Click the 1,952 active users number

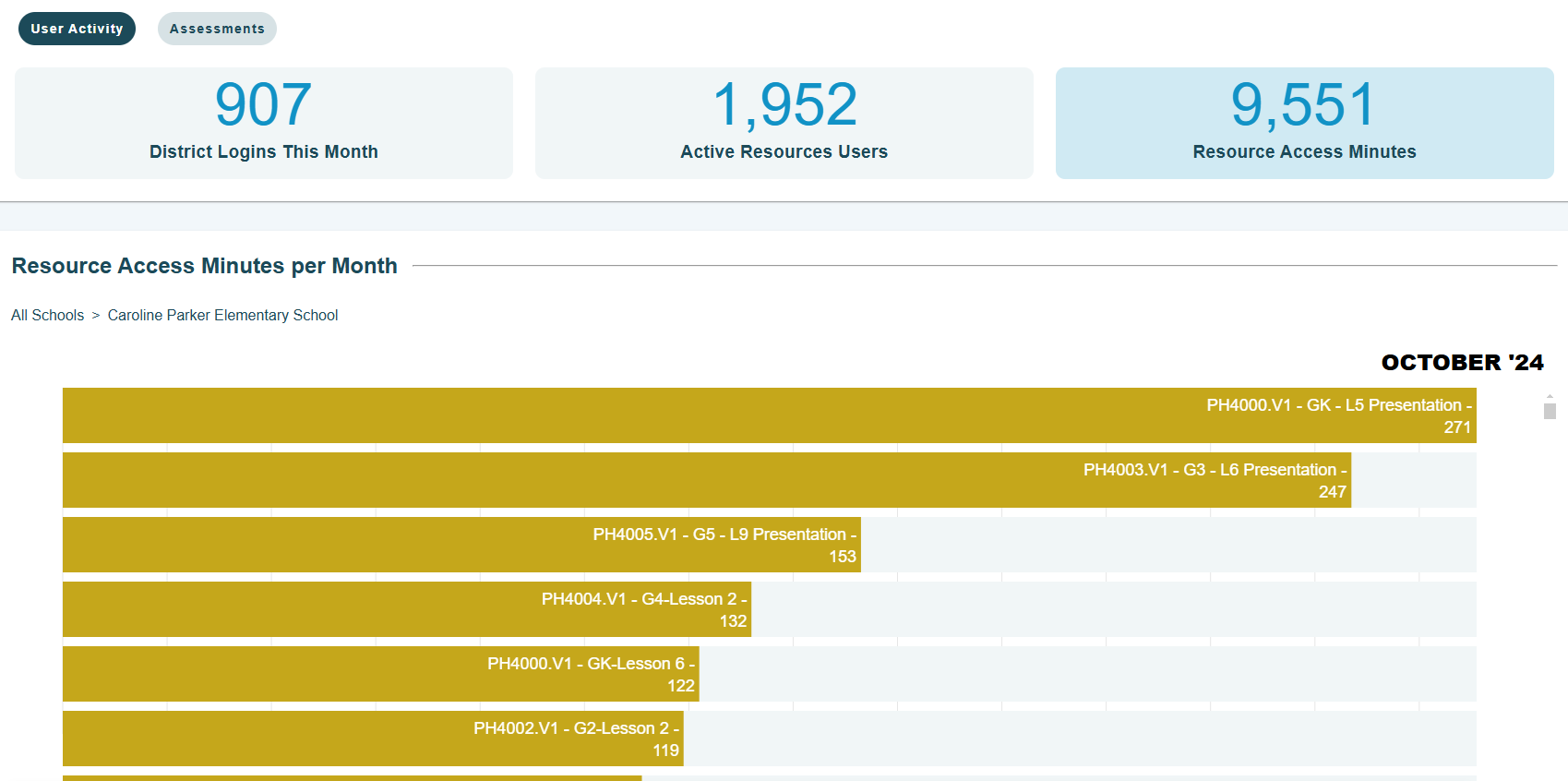[x=784, y=104]
